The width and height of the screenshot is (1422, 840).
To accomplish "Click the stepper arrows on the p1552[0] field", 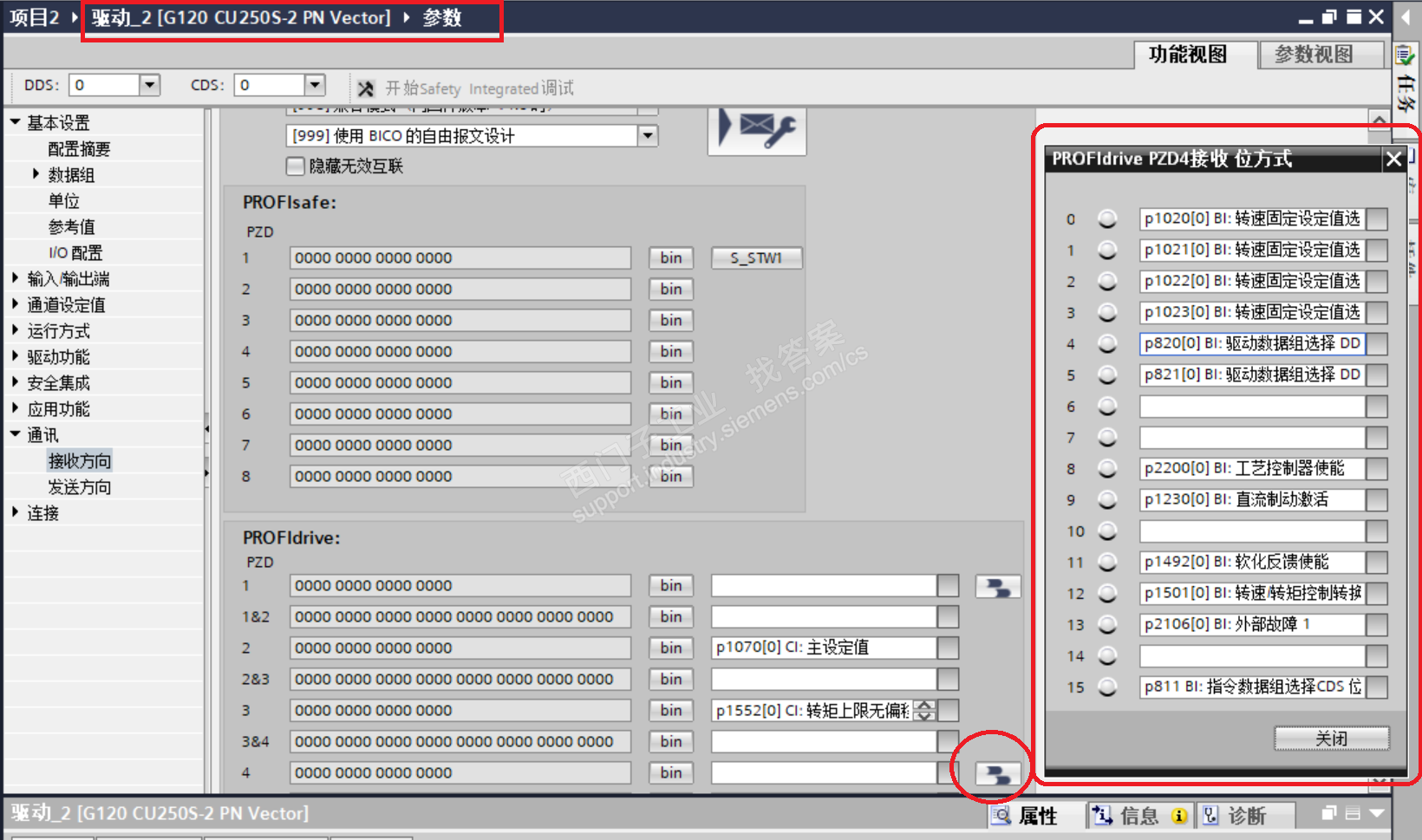I will coord(925,711).
